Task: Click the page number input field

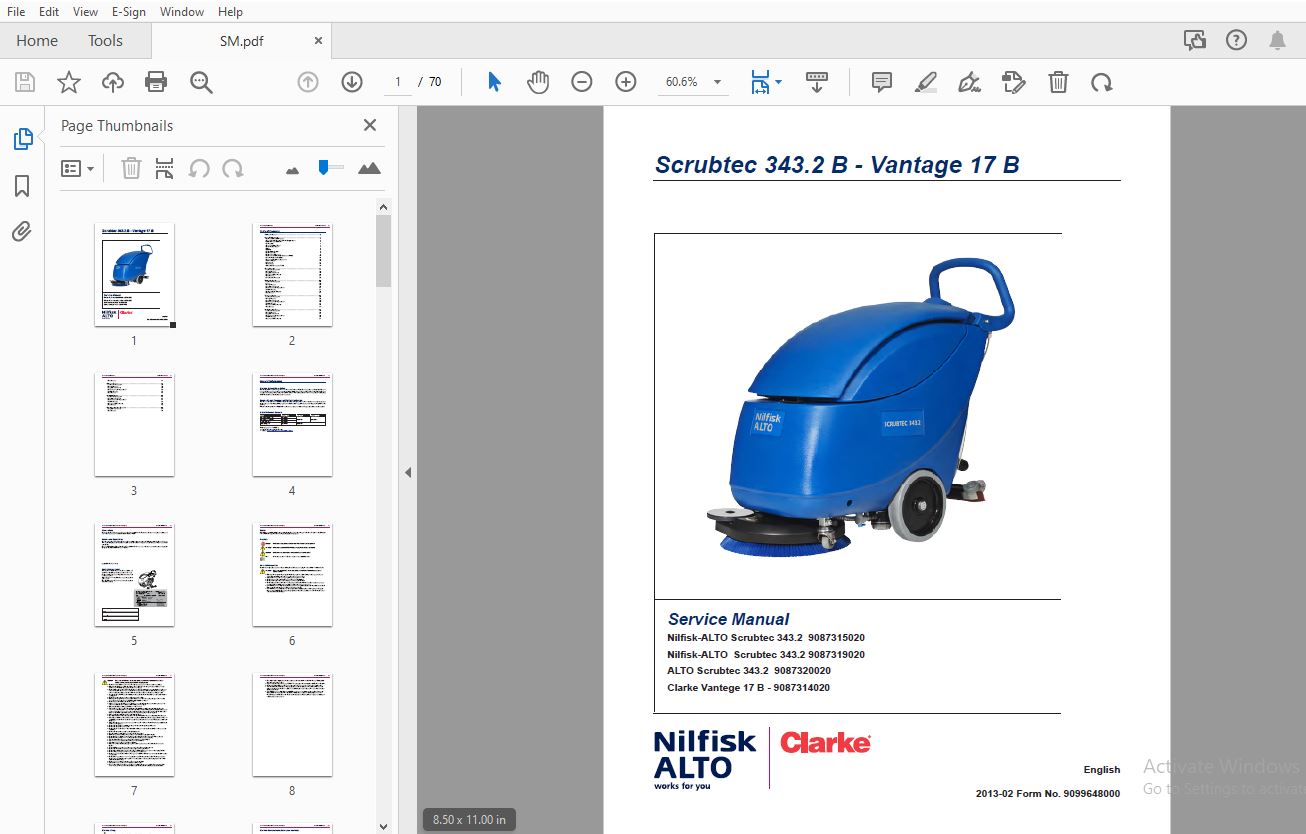Action: coord(398,82)
